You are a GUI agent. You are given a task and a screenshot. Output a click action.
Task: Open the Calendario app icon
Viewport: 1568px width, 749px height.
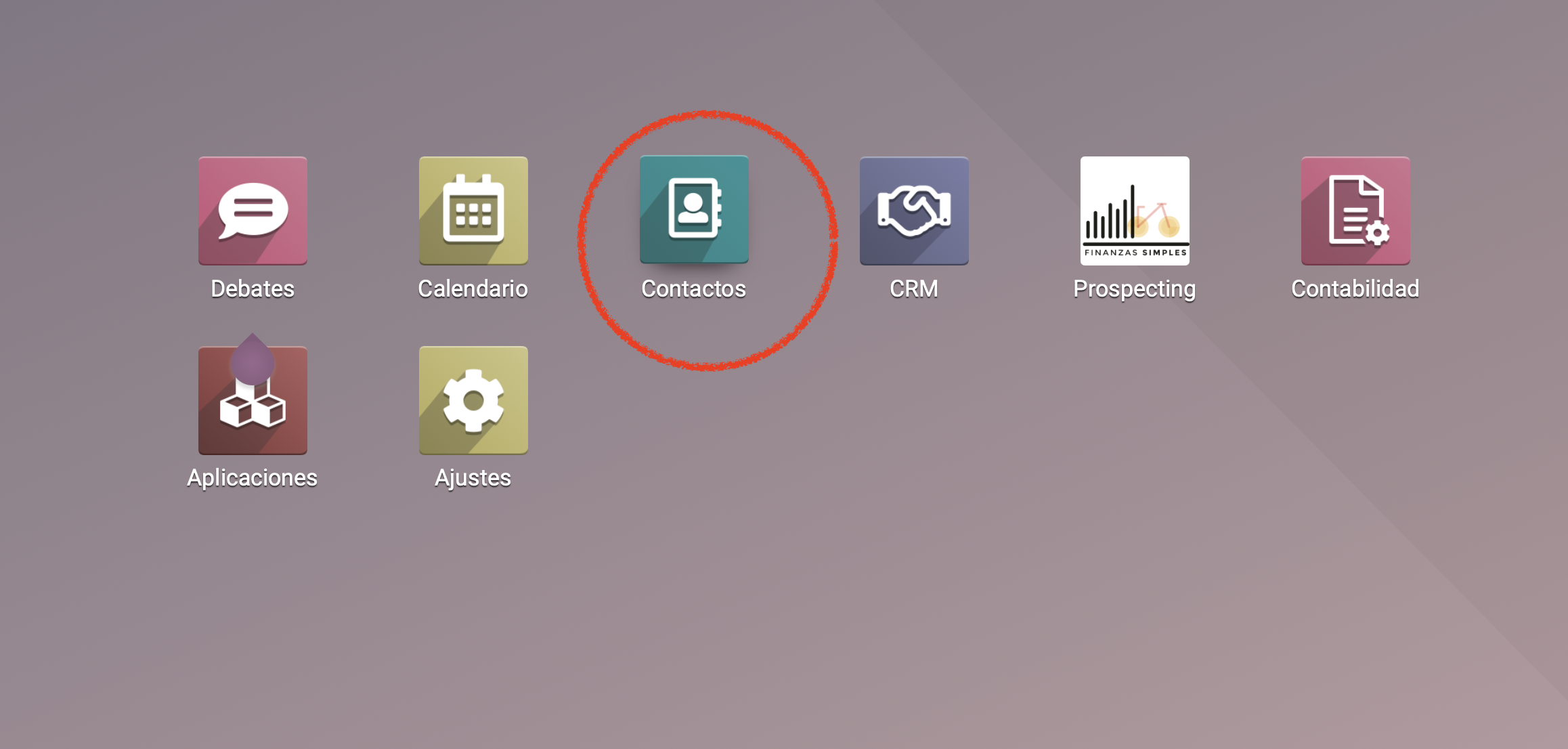pyautogui.click(x=473, y=211)
